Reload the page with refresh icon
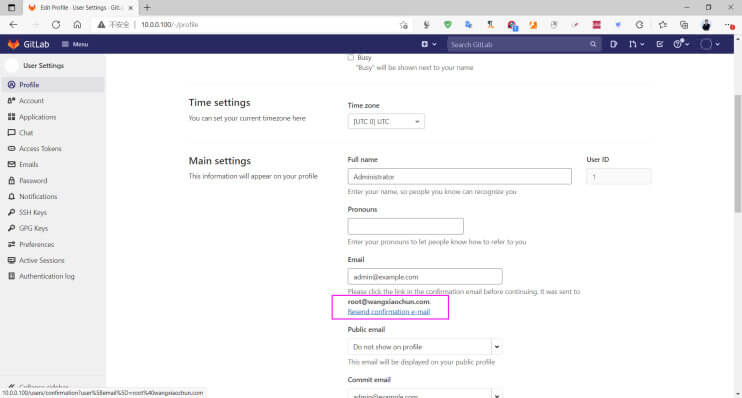The width and height of the screenshot is (742, 398). (56, 25)
